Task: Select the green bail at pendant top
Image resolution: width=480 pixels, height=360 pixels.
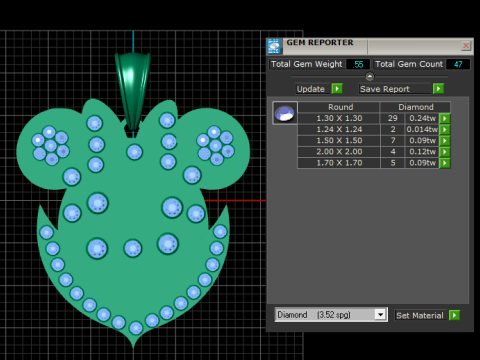Action: [133, 91]
